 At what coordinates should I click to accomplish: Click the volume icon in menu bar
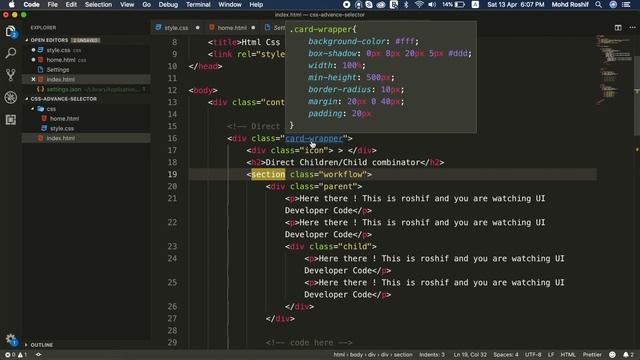pyautogui.click(x=432, y=4)
